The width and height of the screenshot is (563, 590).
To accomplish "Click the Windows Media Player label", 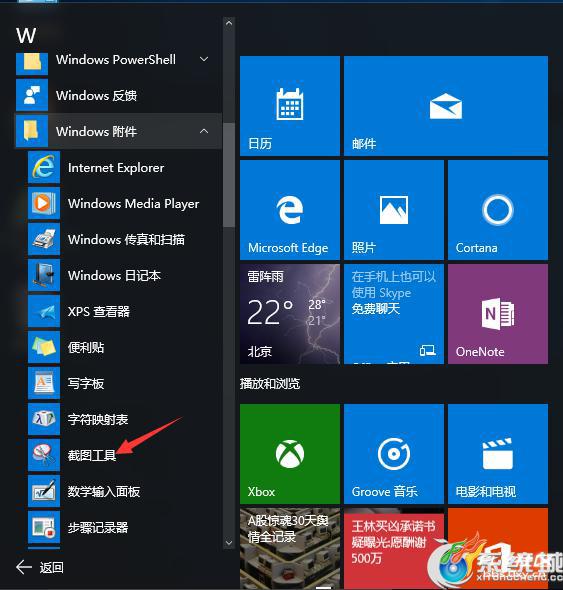I will [x=134, y=204].
